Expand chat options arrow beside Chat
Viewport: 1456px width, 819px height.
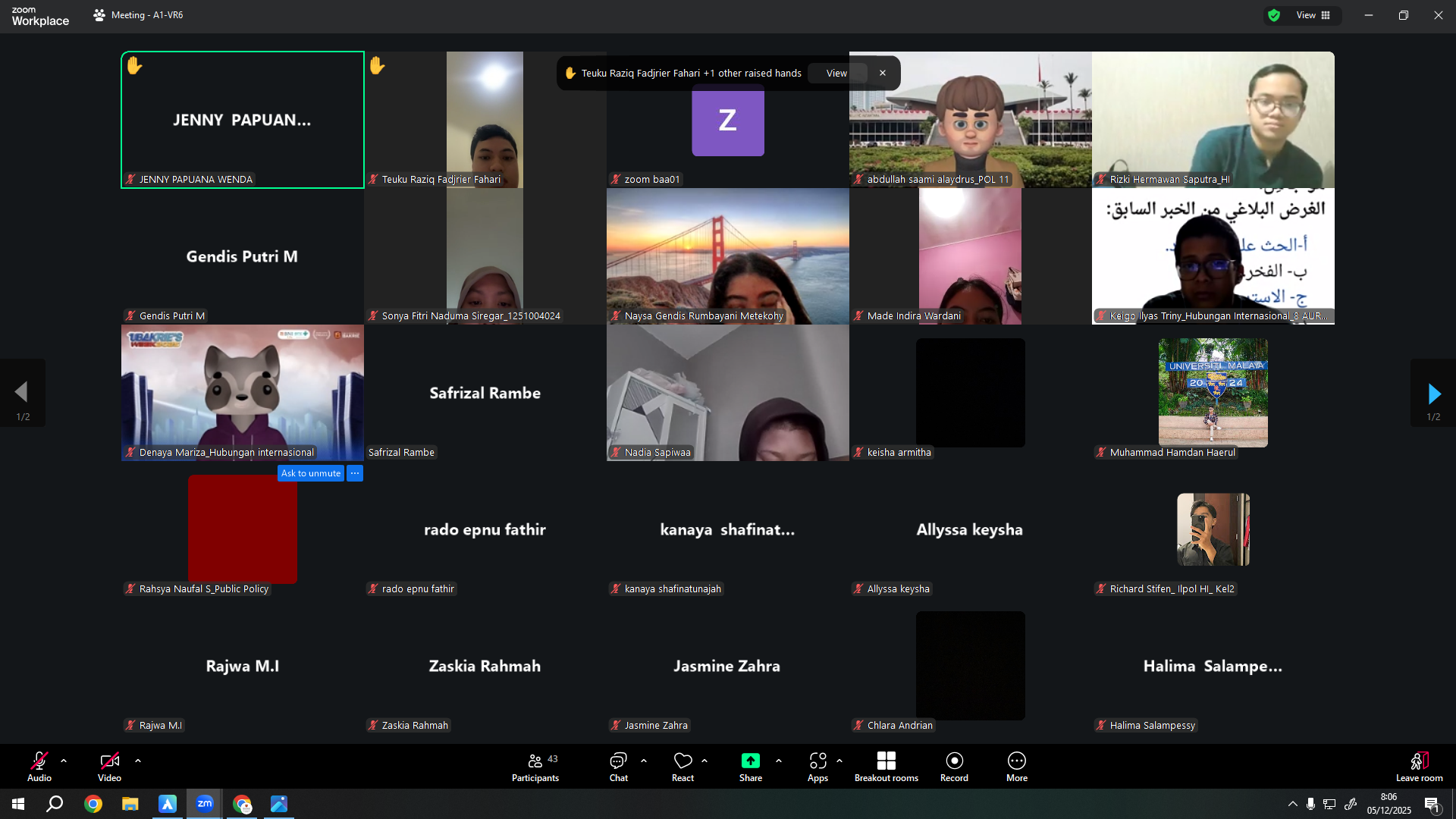tap(644, 761)
